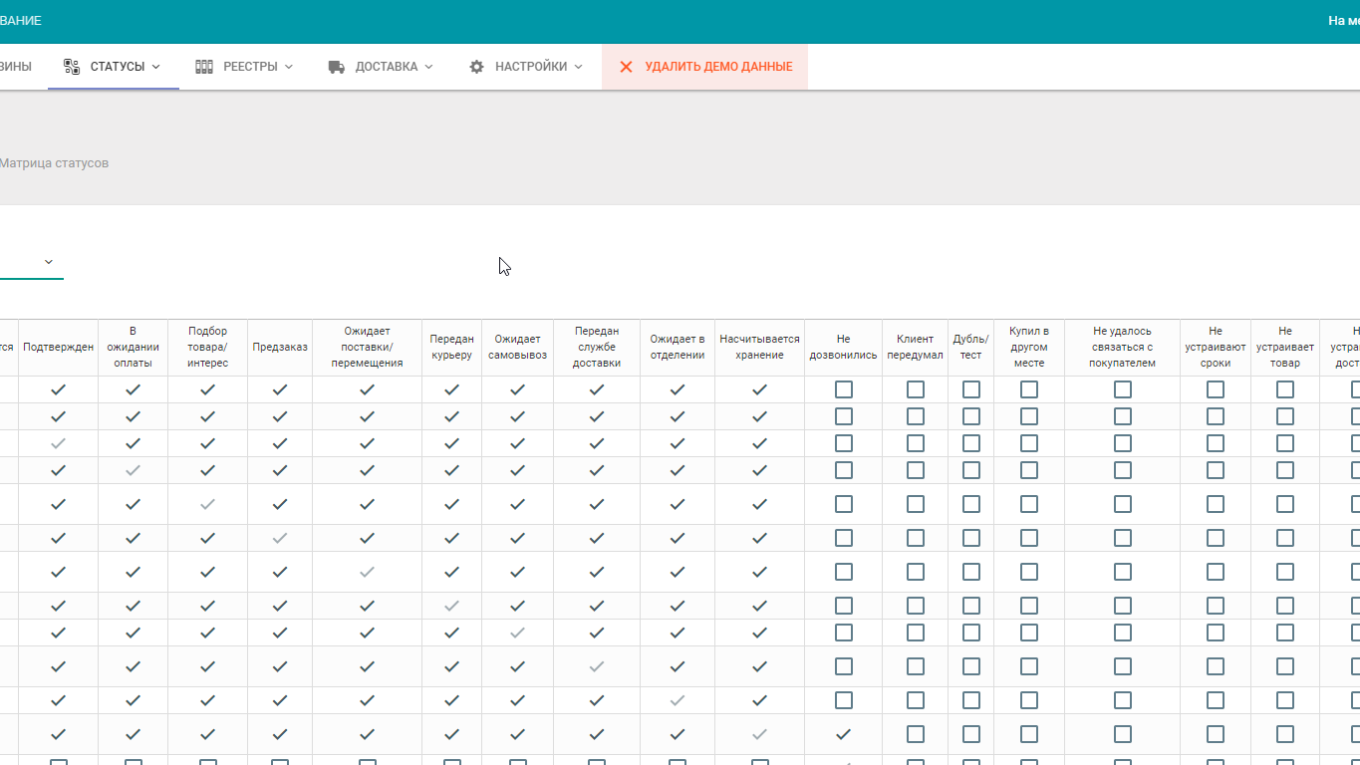Click the red X icon beside УДАЛИТЬ ДЕМО ДАННЫЕ
Image resolution: width=1360 pixels, height=765 pixels.
625,67
